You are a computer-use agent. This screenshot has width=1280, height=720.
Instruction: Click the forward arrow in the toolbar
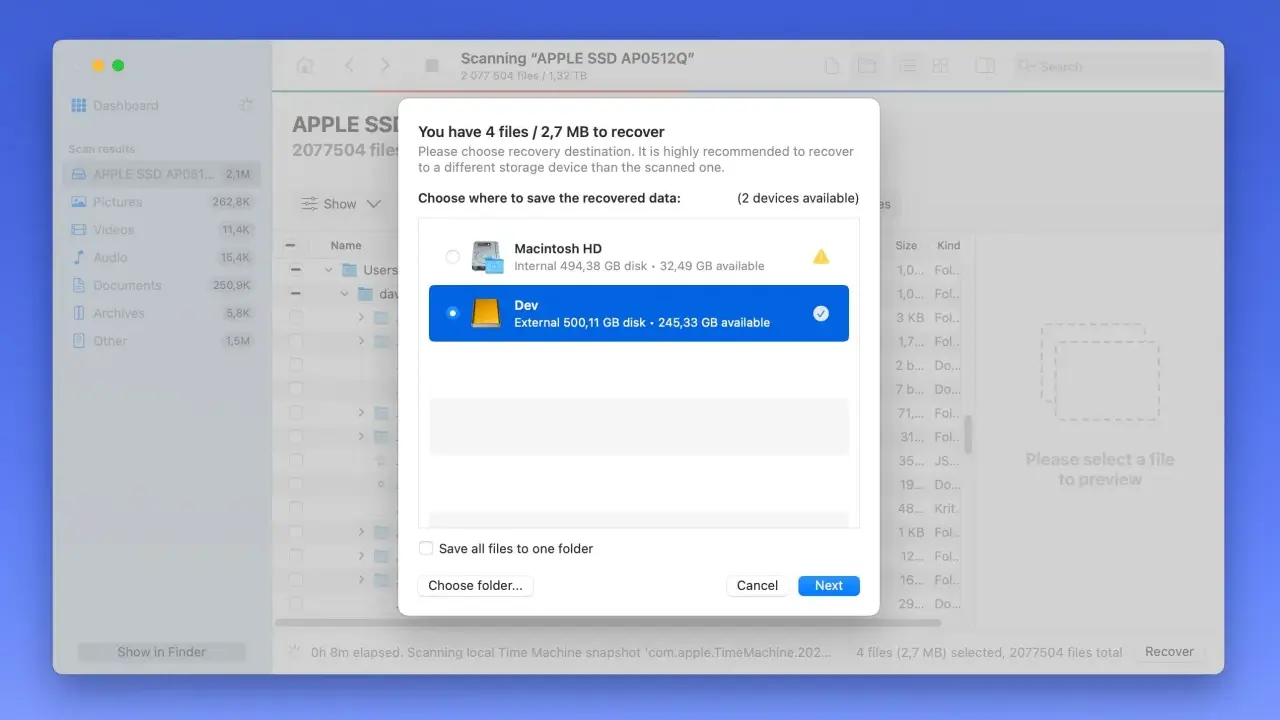coord(386,66)
